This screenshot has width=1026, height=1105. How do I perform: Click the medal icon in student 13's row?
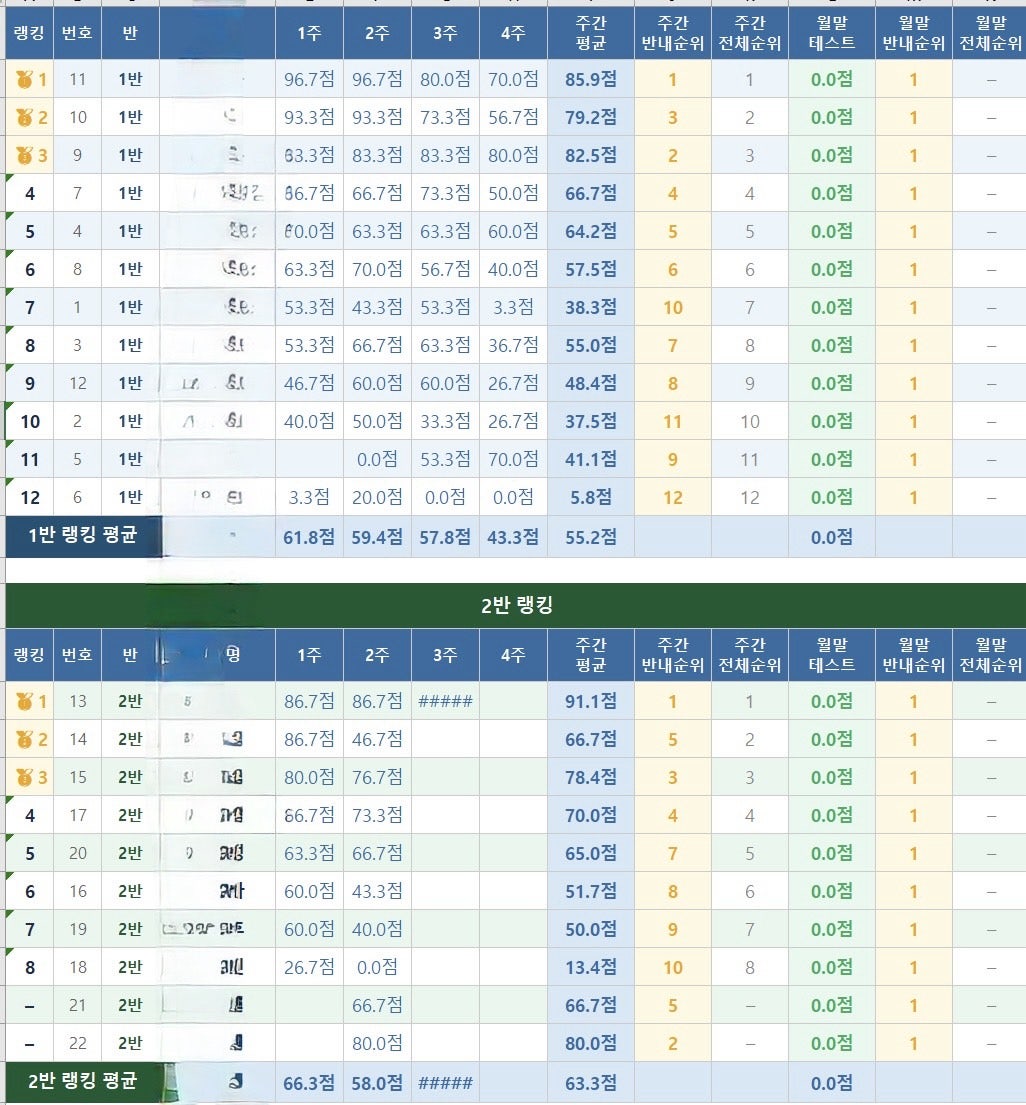click(x=25, y=701)
